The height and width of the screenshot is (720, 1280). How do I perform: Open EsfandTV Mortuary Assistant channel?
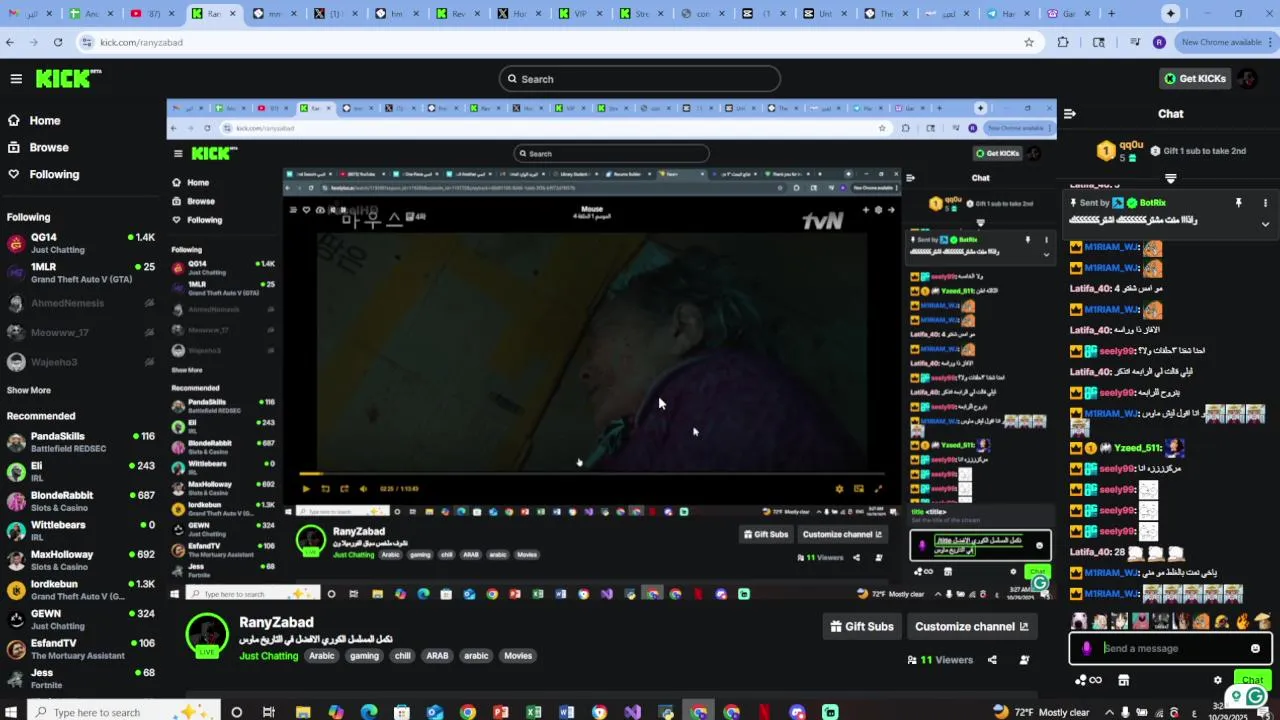(80, 649)
